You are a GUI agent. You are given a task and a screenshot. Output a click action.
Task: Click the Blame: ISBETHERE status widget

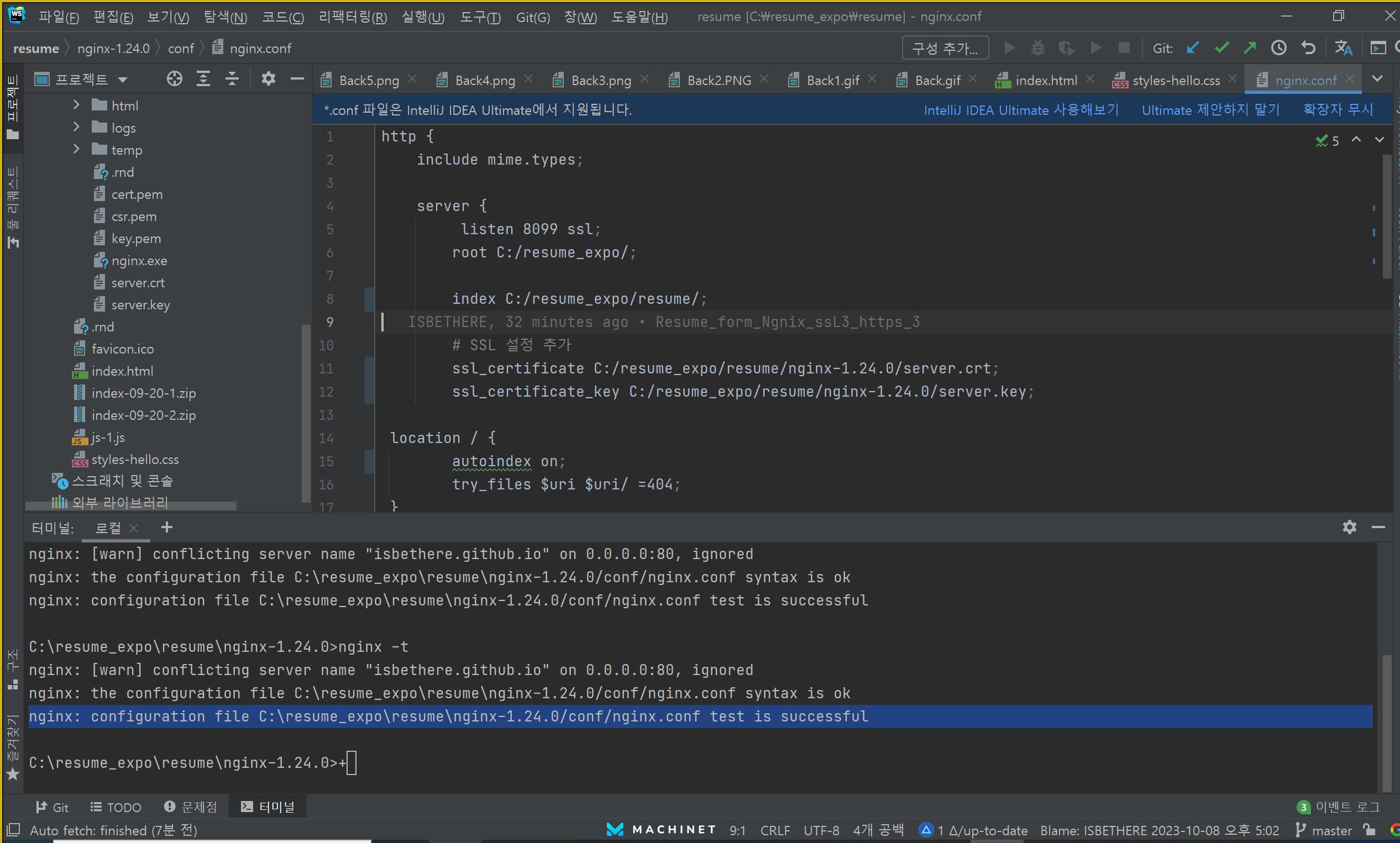pos(1159,830)
